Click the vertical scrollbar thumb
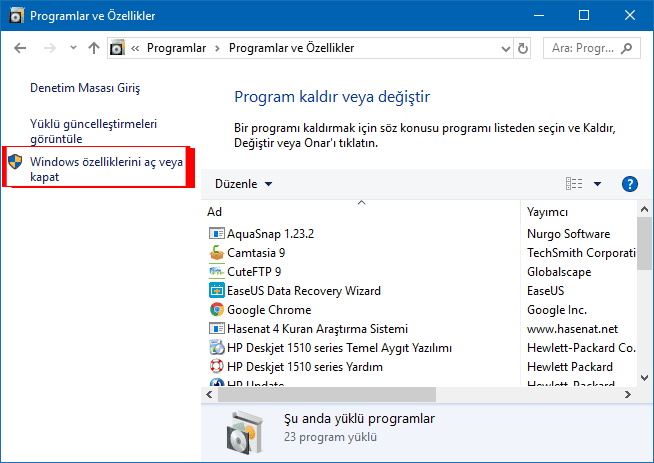 pyautogui.click(x=644, y=243)
